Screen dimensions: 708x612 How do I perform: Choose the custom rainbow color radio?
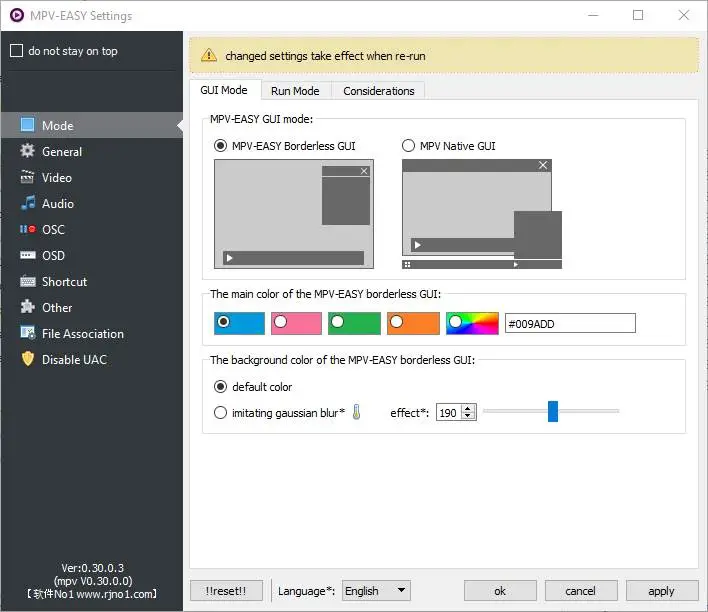click(456, 321)
